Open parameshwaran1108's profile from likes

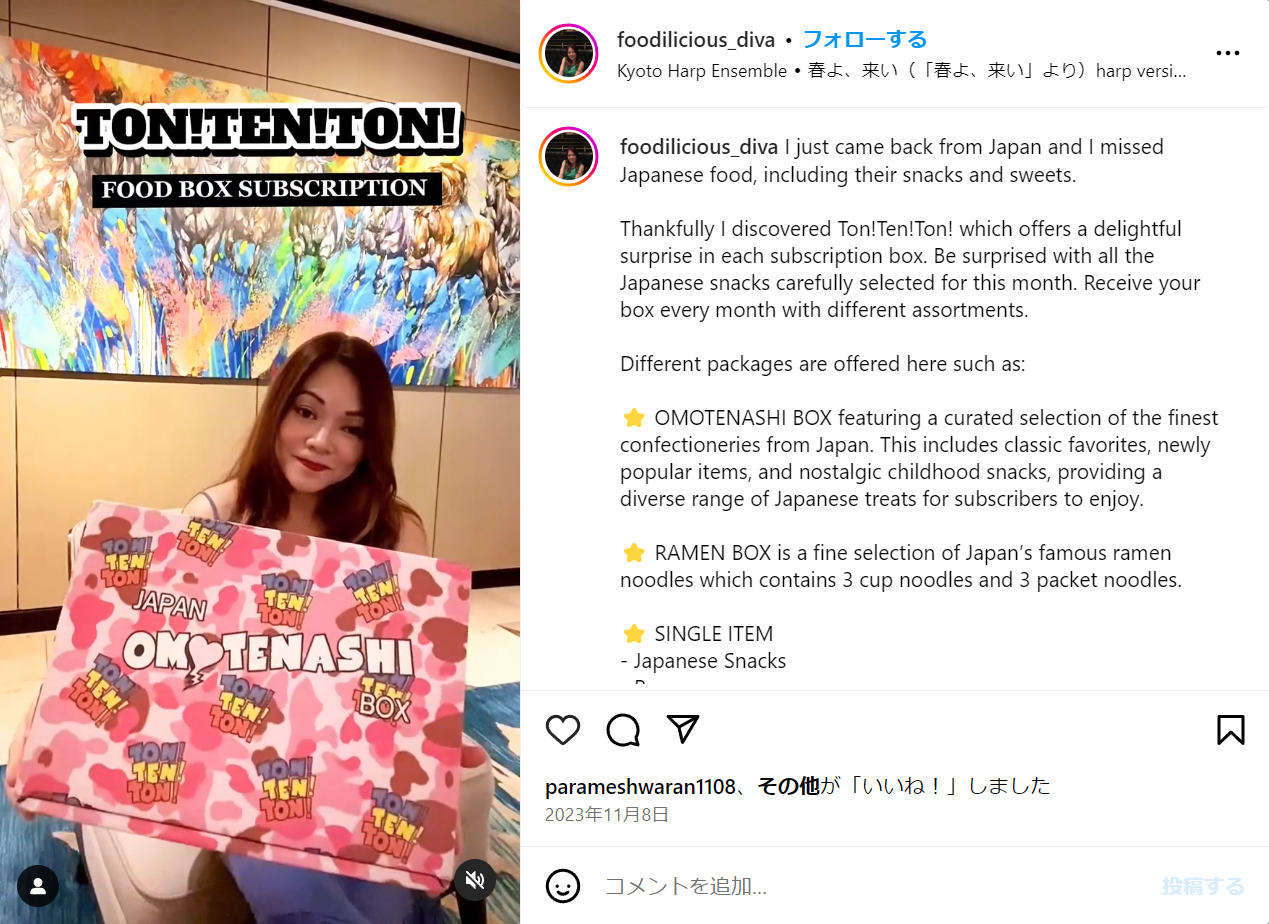(x=640, y=786)
